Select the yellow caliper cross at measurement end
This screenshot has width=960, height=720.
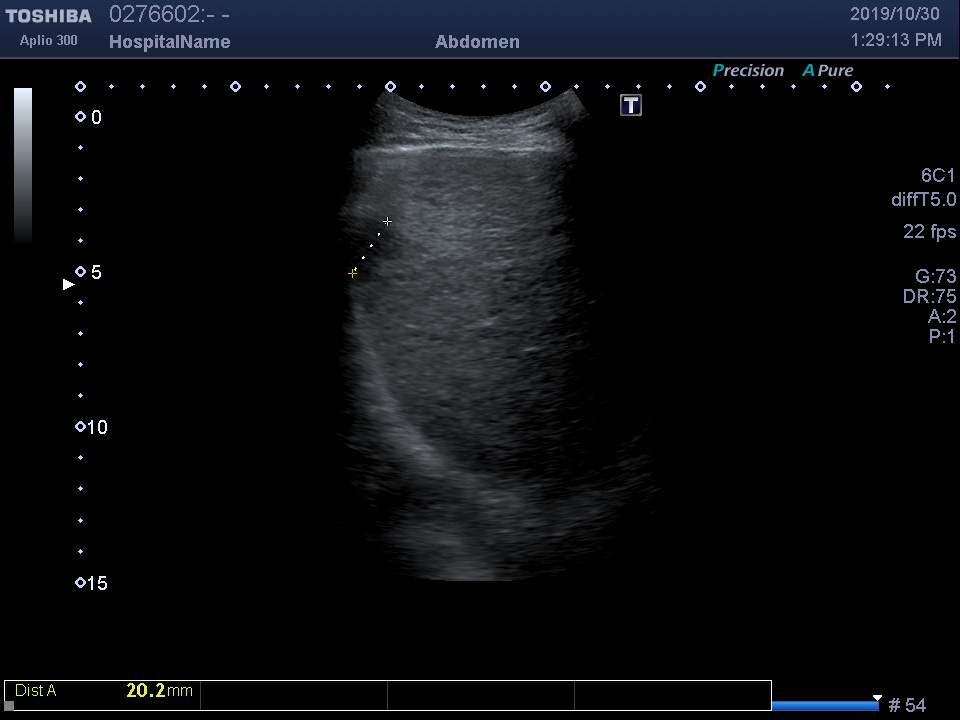[x=352, y=272]
